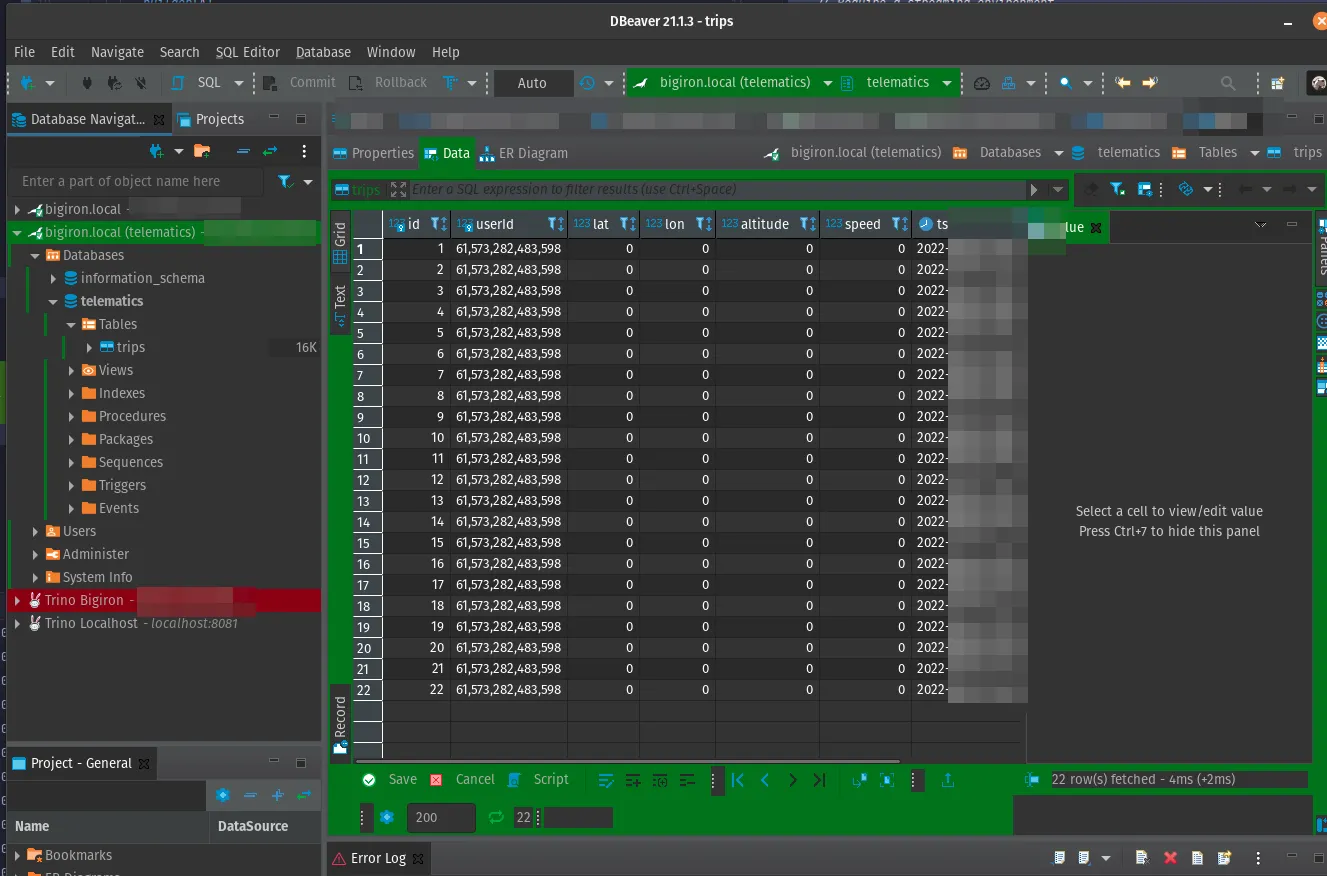This screenshot has height=876, width=1327.
Task: Open transaction log clock icon
Action: pos(587,83)
